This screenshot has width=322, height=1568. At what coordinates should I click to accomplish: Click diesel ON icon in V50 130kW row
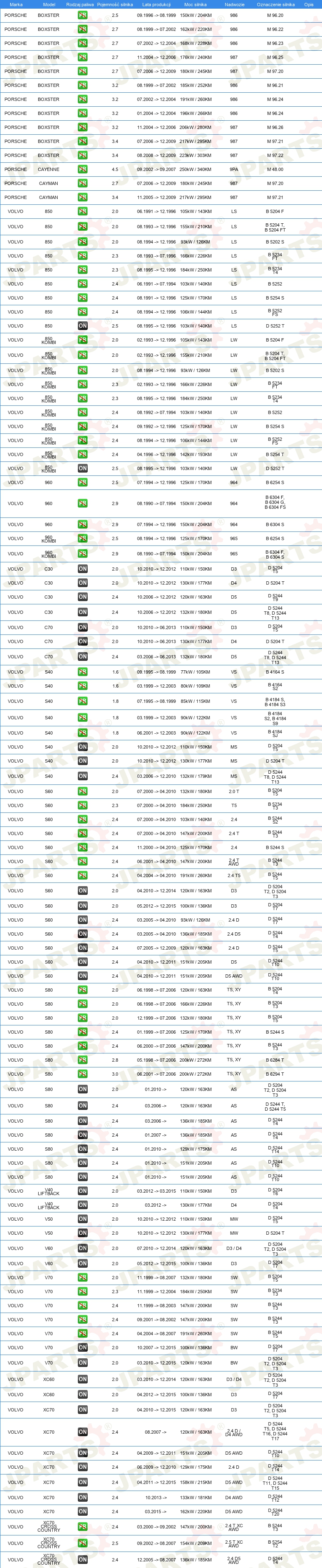pos(82,1233)
